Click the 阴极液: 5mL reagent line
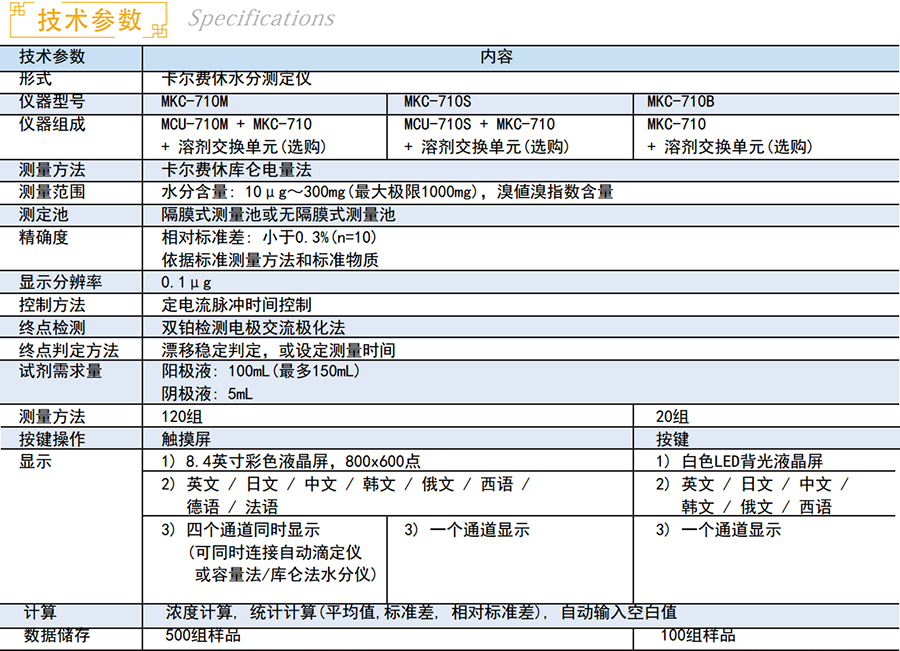 pos(207,395)
